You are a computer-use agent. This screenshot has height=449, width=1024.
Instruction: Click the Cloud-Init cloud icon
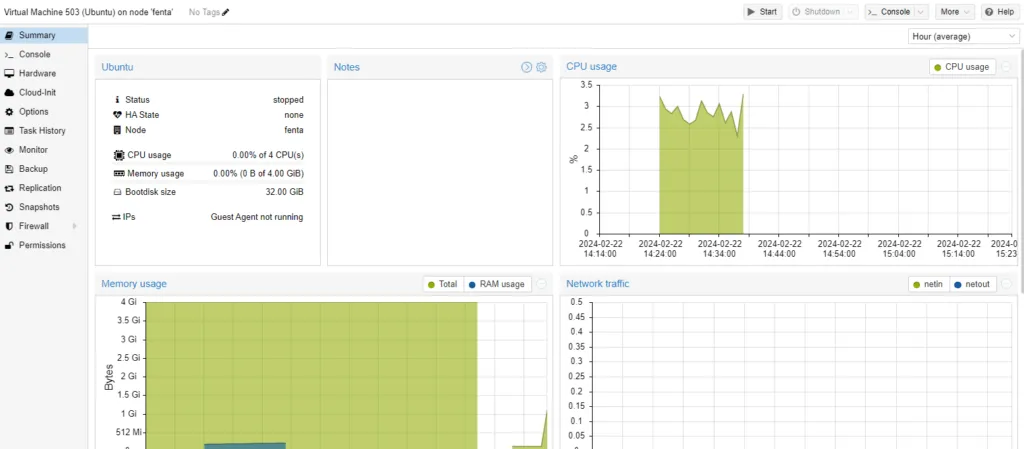[9, 93]
